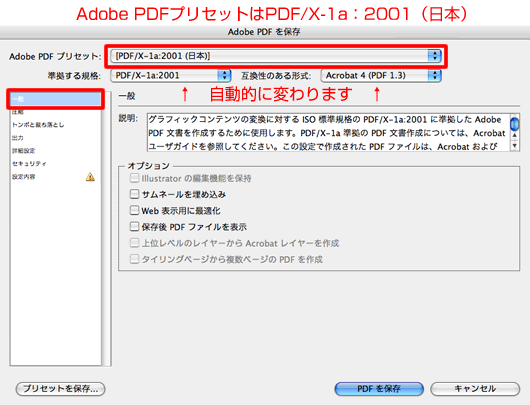Enable the Web 表示用に最適化 checkbox
530x405 pixels.
pos(134,210)
